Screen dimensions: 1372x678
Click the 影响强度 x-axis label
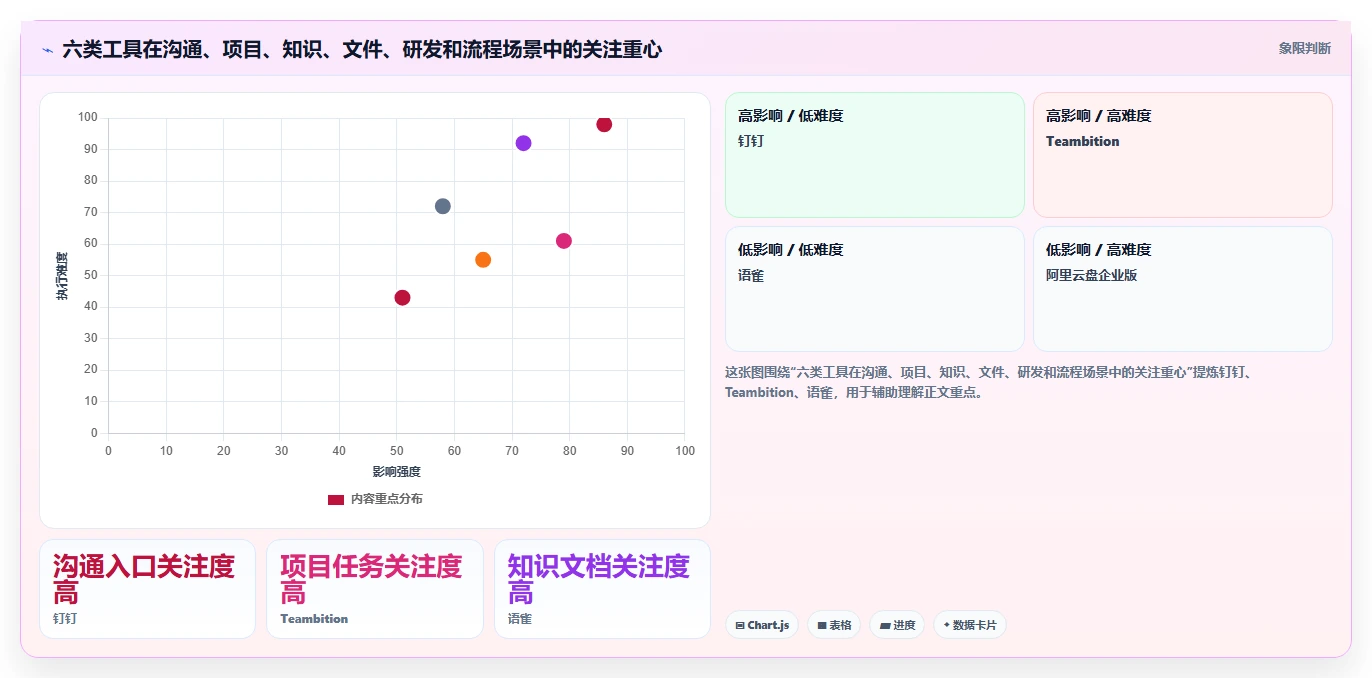(x=397, y=471)
